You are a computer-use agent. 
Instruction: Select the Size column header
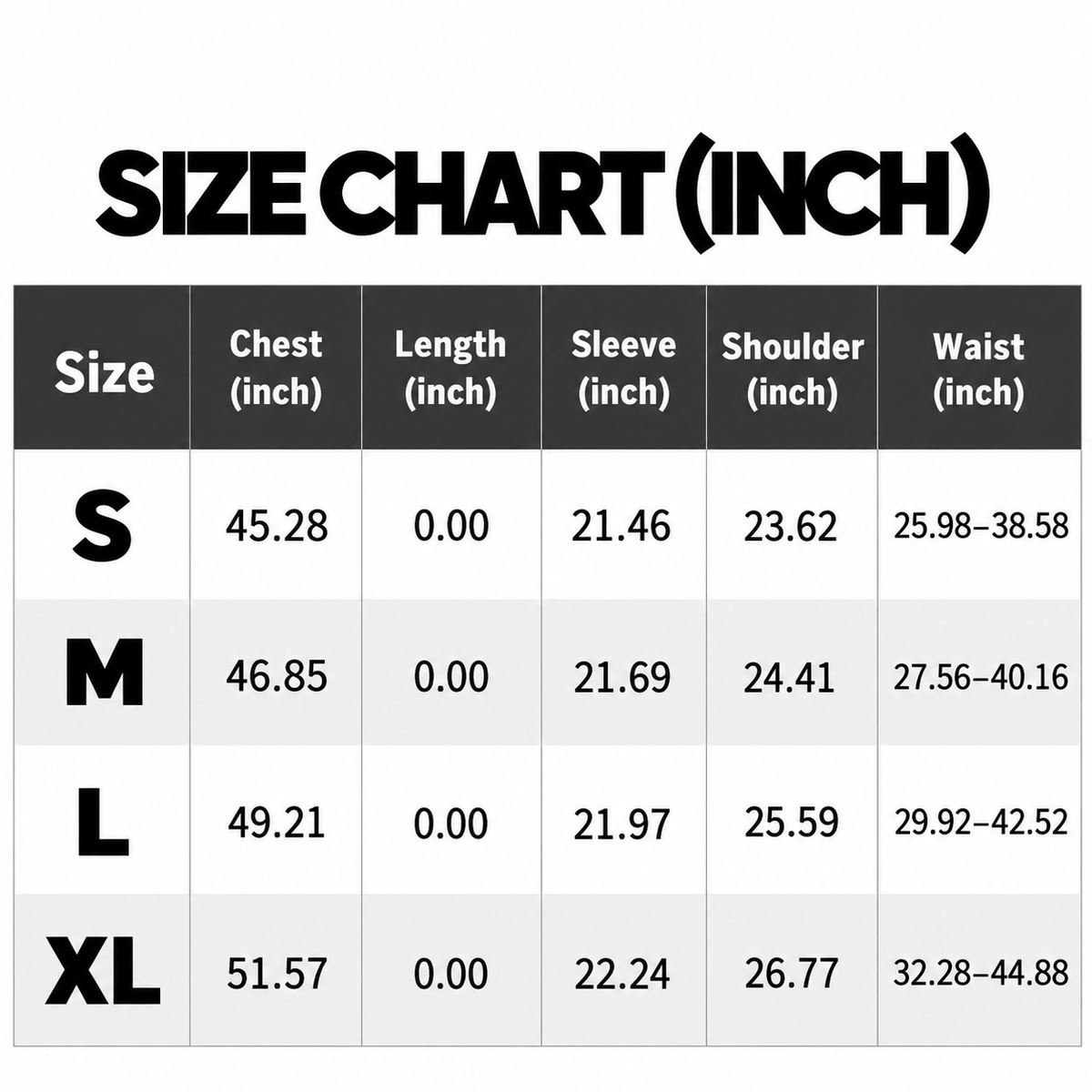[104, 372]
